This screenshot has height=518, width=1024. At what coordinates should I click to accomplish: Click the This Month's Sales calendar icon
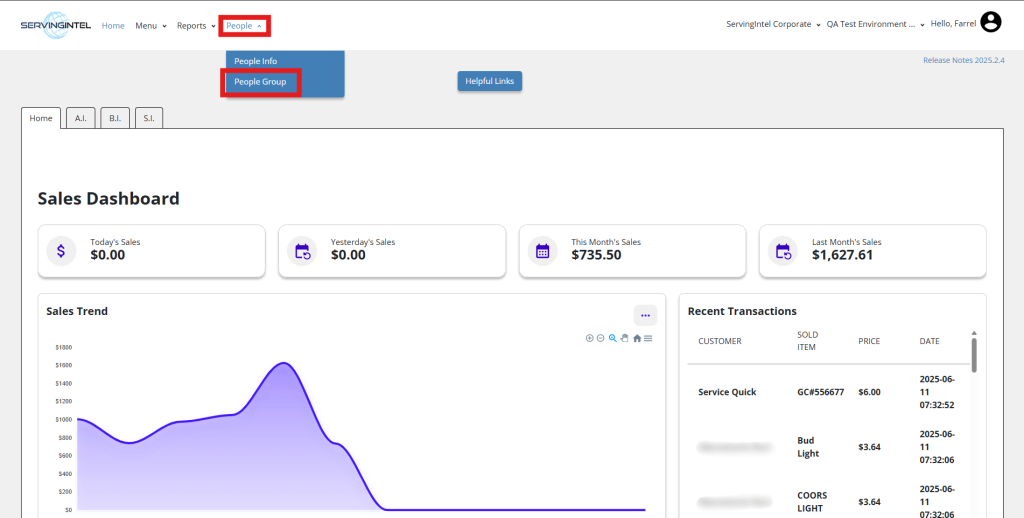pos(542,251)
